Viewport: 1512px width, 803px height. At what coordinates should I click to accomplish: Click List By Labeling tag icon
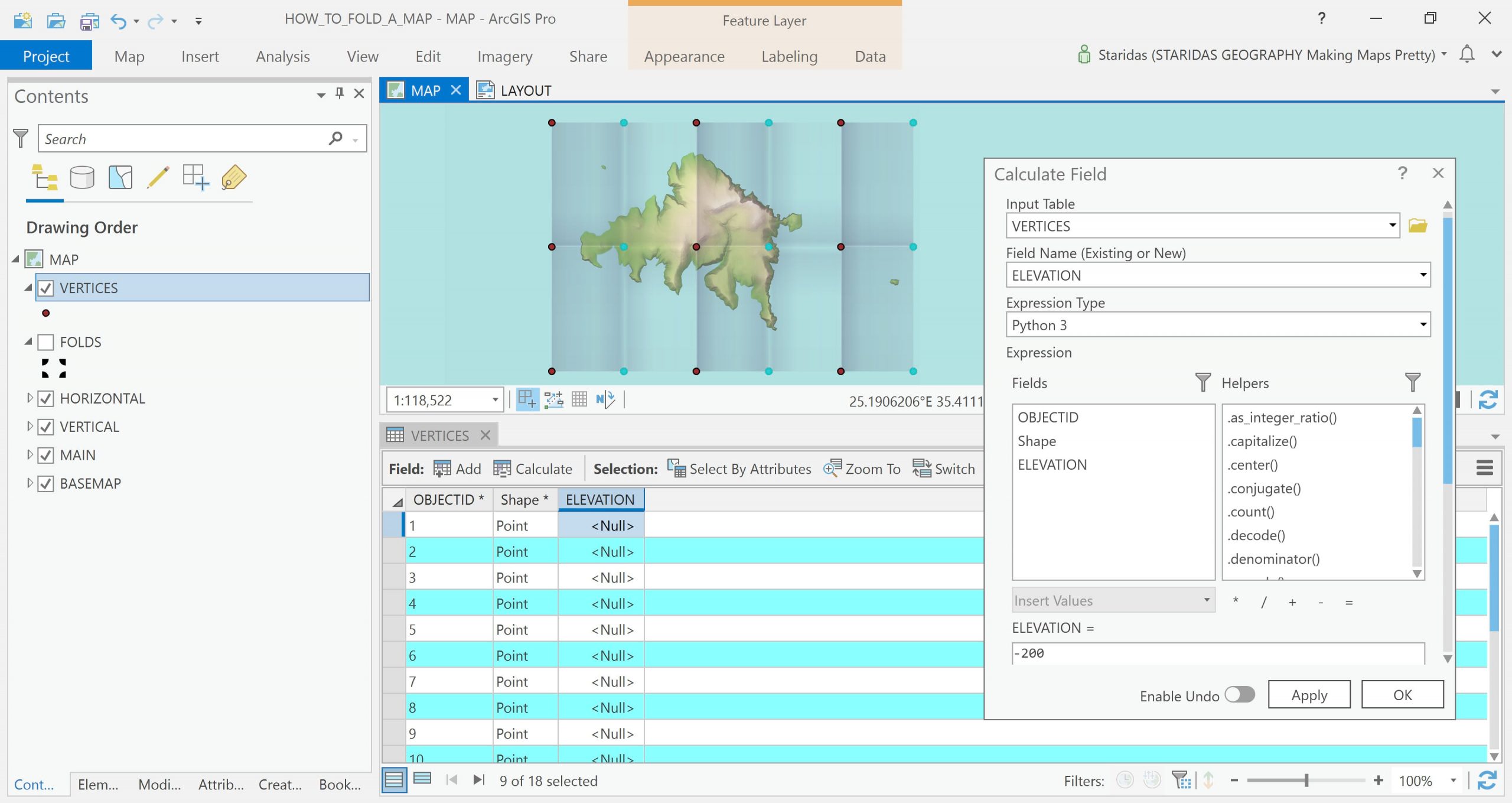[234, 177]
